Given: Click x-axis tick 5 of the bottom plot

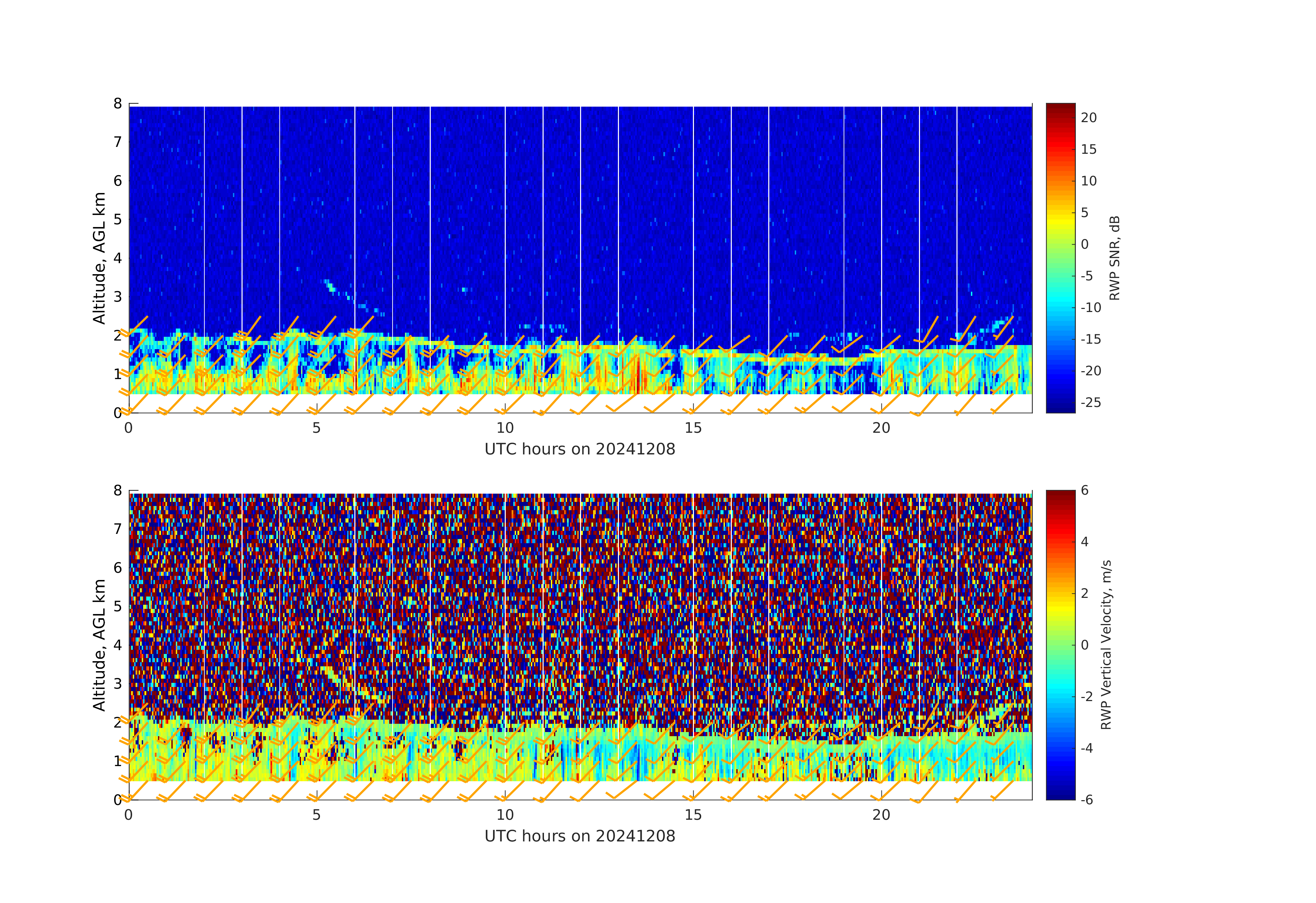Looking at the screenshot, I should (x=317, y=815).
